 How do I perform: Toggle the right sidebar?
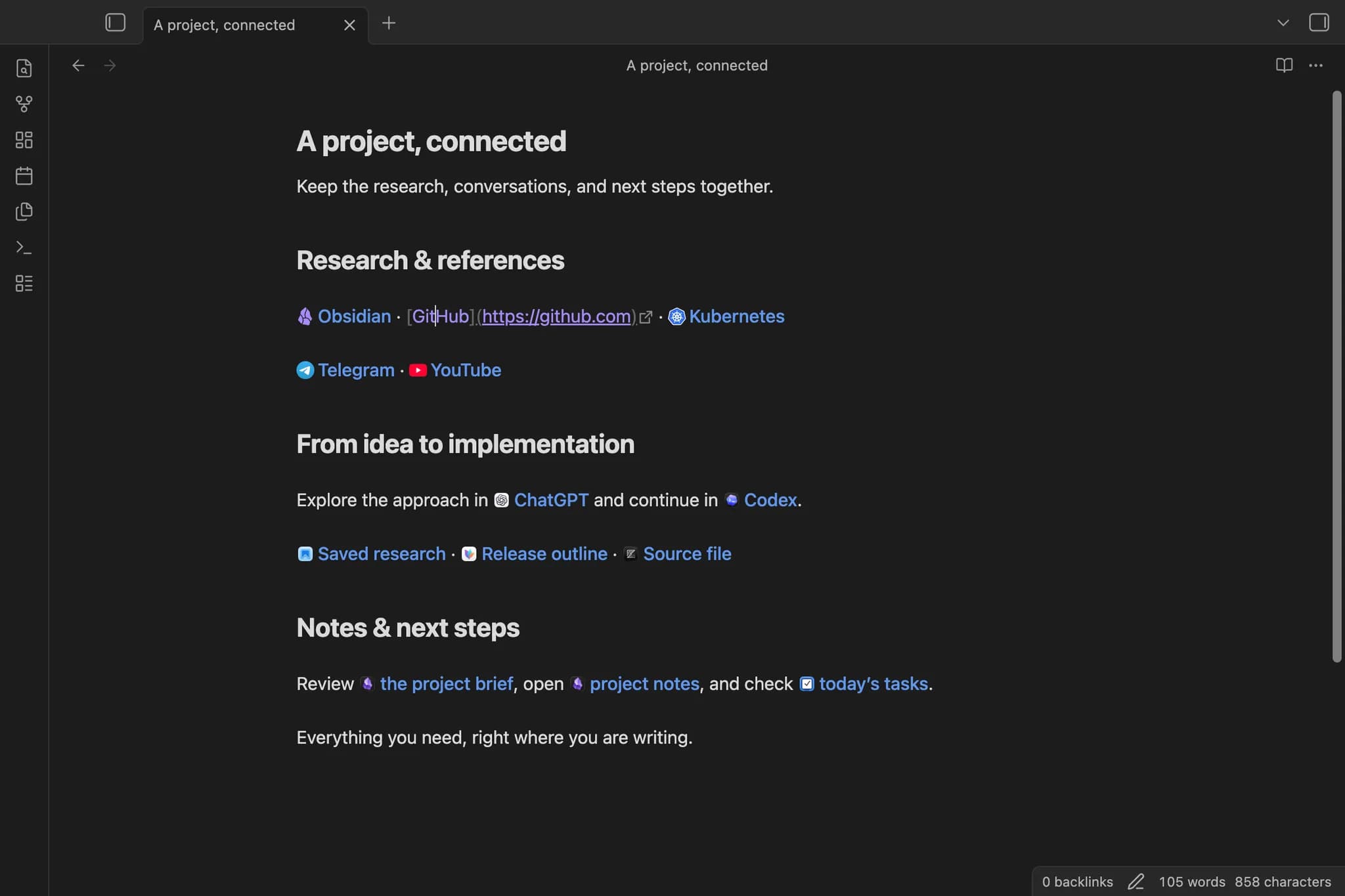(x=1319, y=23)
